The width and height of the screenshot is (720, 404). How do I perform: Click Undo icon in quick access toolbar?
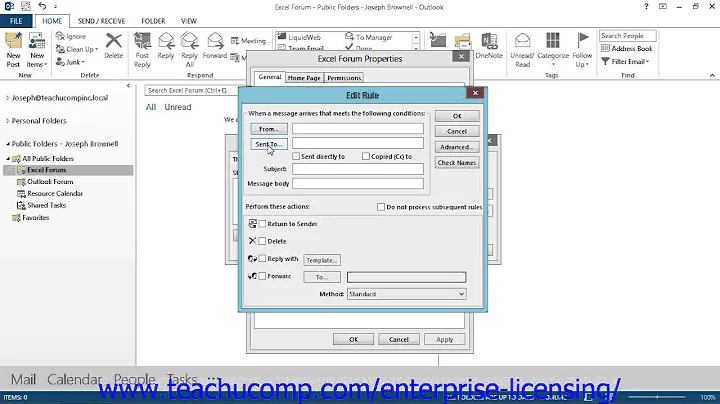pyautogui.click(x=42, y=6)
